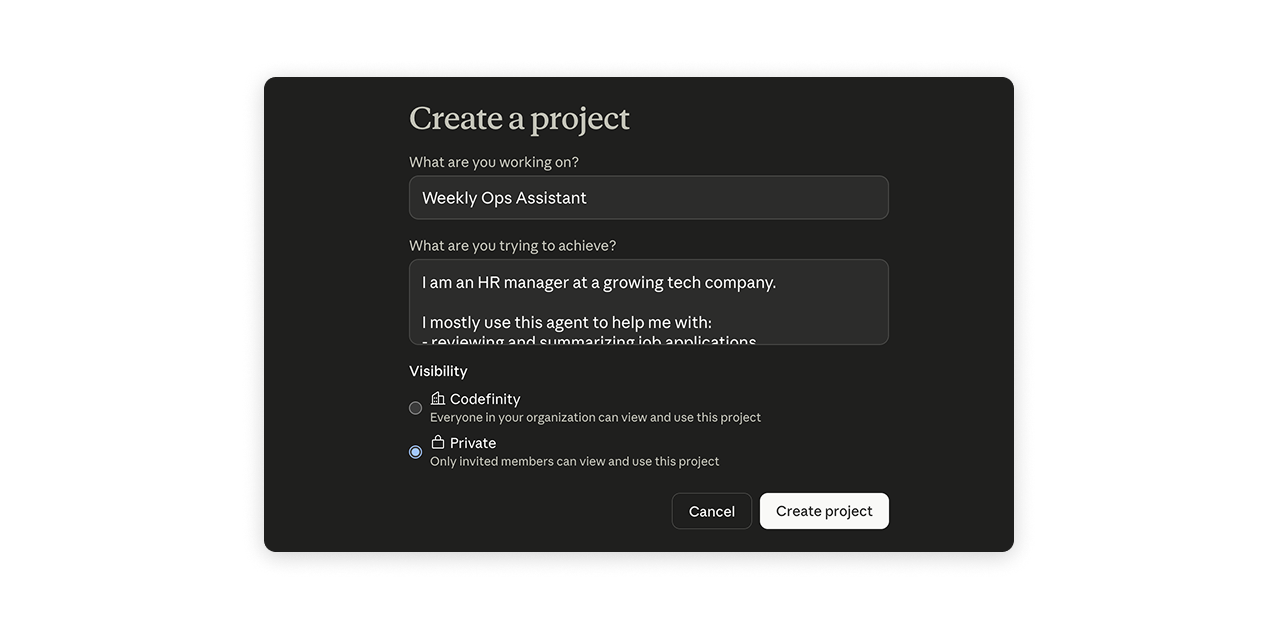Image resolution: width=1277 pixels, height=630 pixels.
Task: Select the Private visibility option
Action: pos(415,451)
